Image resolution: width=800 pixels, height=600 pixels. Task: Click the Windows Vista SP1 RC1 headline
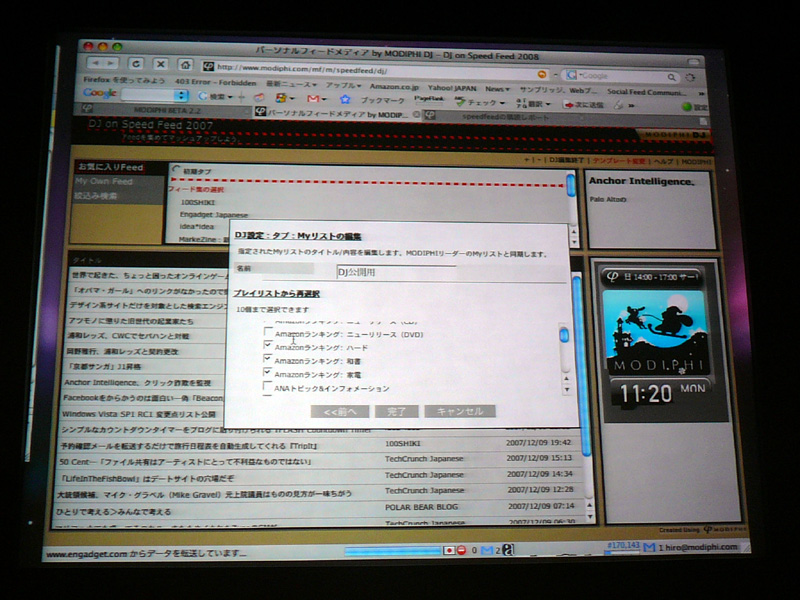pos(139,414)
